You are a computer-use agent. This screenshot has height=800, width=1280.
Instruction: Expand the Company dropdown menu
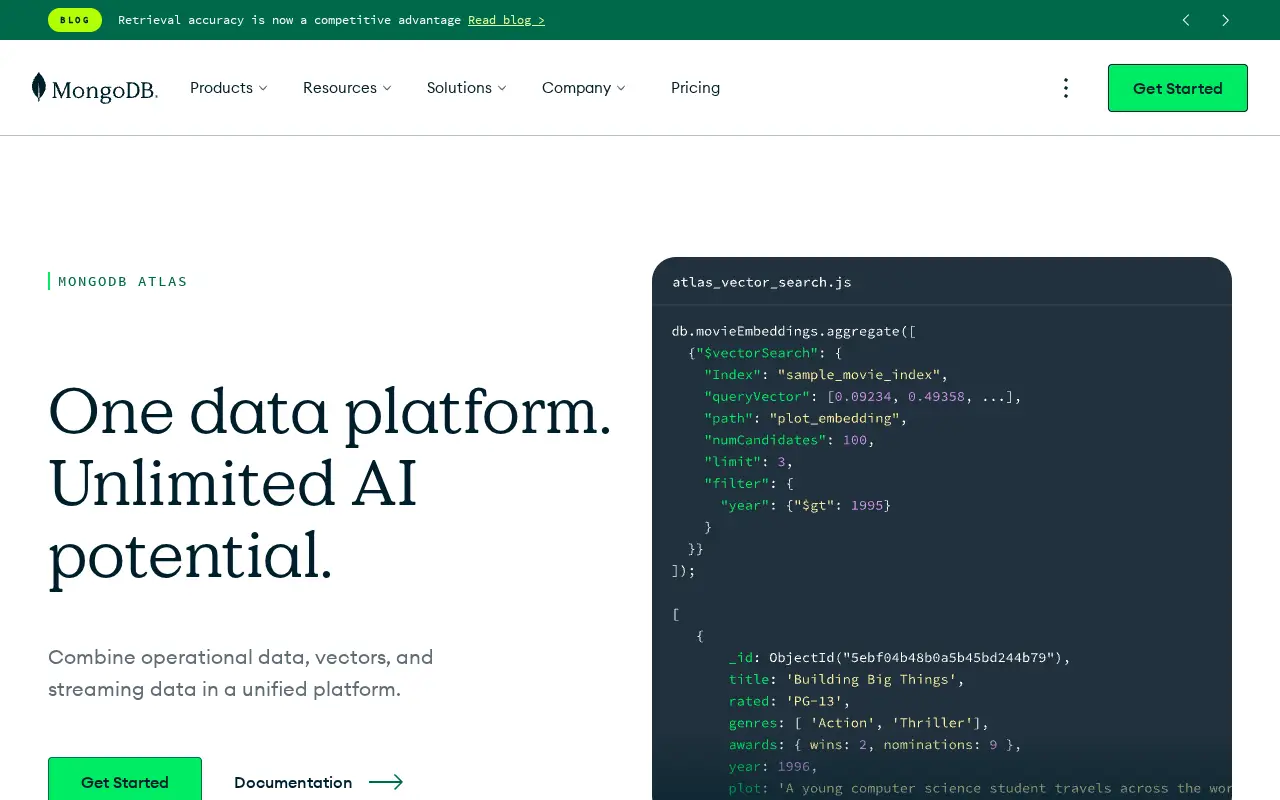click(583, 88)
